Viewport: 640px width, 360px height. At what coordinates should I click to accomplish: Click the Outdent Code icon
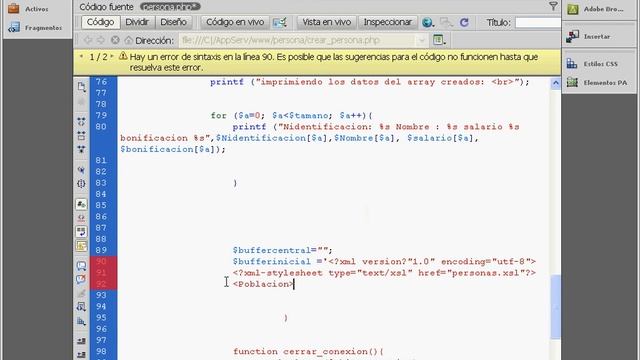[81, 354]
